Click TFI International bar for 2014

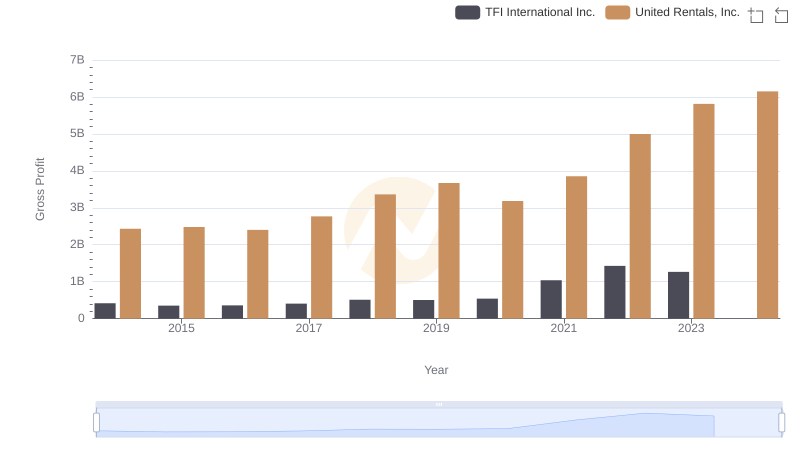tap(105, 311)
